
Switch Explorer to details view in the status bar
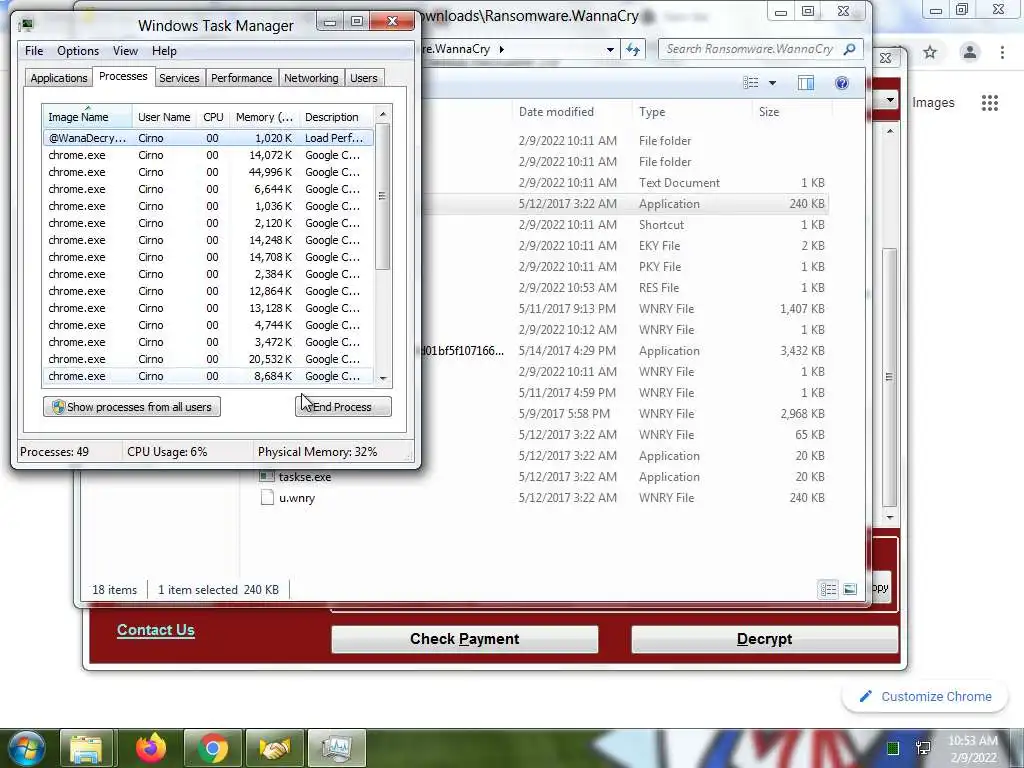pyautogui.click(x=828, y=590)
